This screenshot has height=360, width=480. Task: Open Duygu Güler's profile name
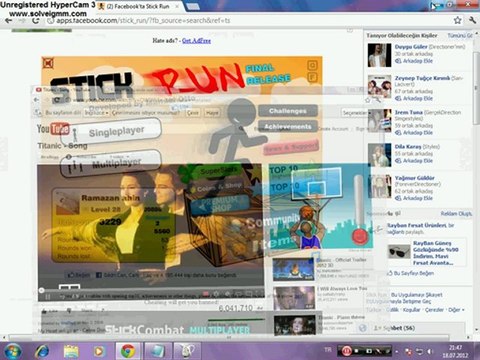(x=411, y=47)
